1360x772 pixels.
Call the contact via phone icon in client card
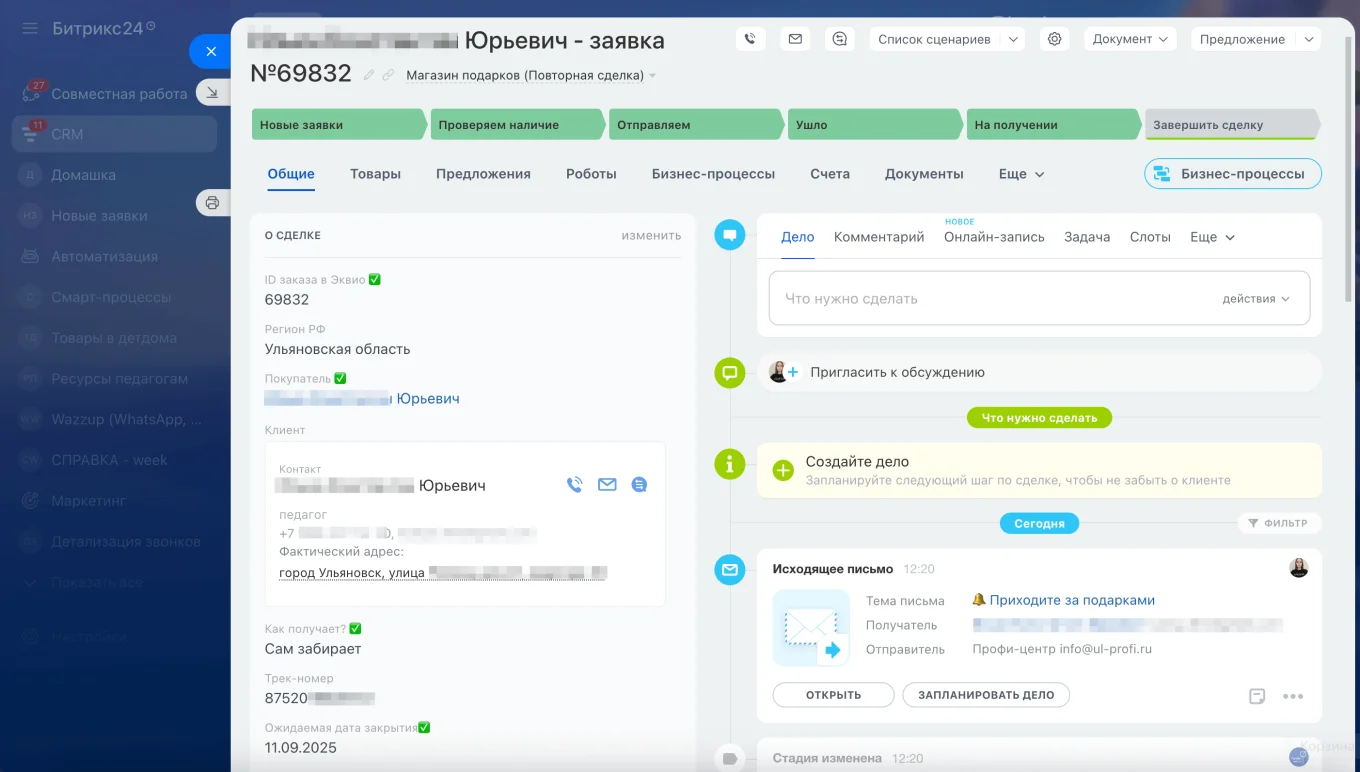click(575, 485)
